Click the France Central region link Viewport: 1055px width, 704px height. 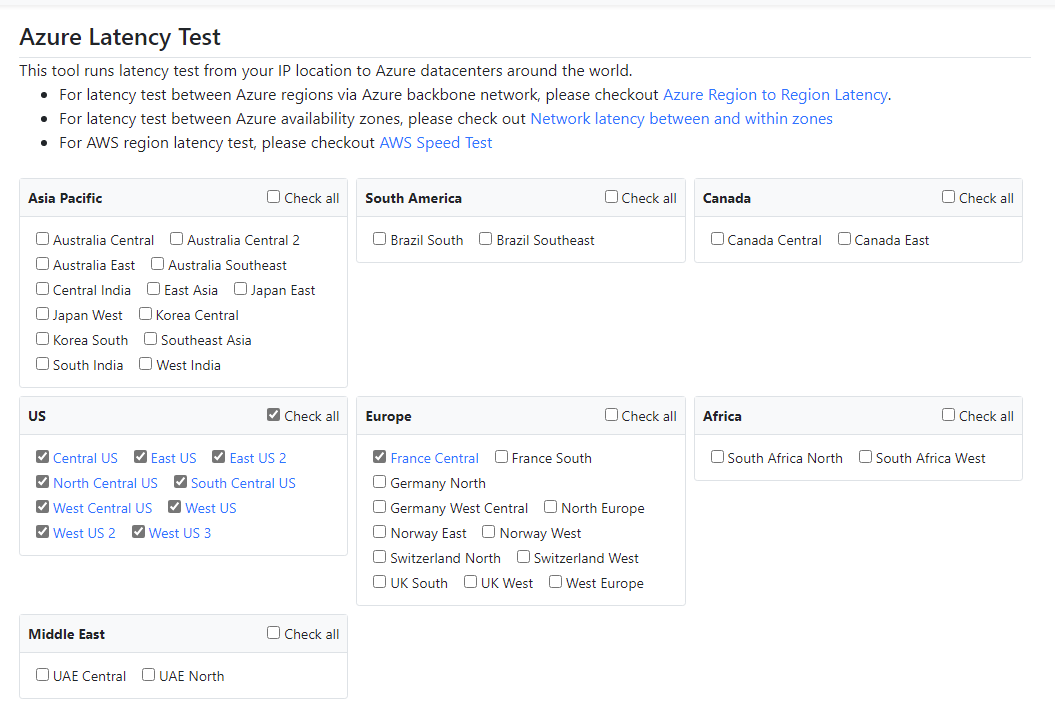pos(435,457)
